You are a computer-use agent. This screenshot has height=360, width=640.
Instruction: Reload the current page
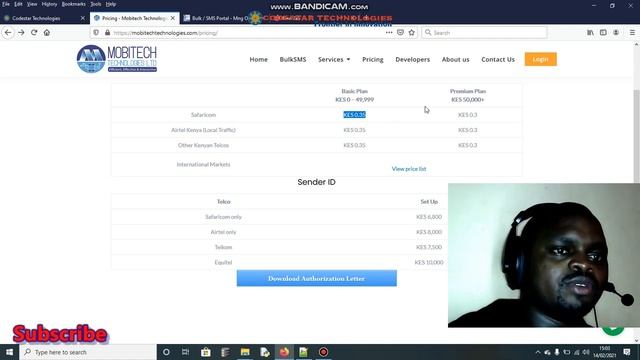34,33
